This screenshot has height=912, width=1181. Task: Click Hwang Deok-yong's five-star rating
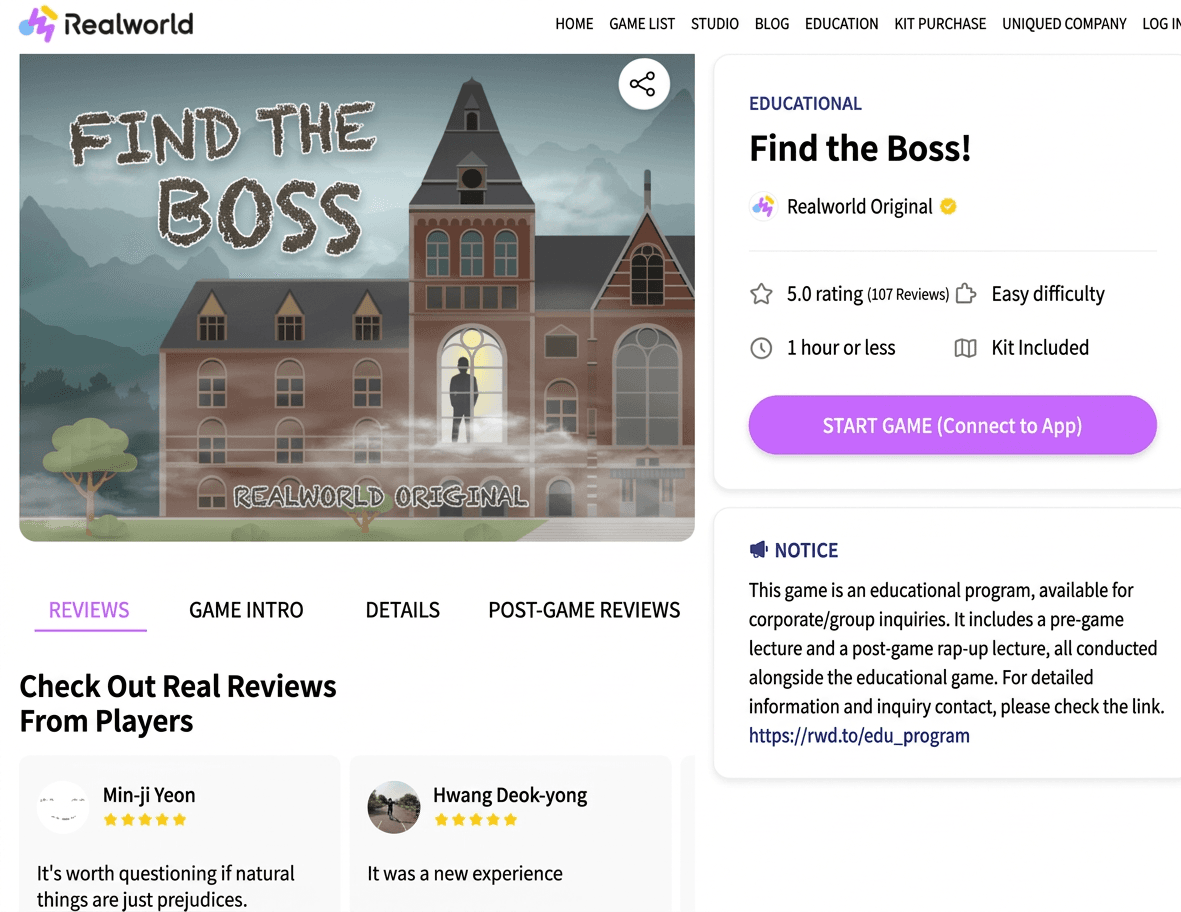[475, 820]
